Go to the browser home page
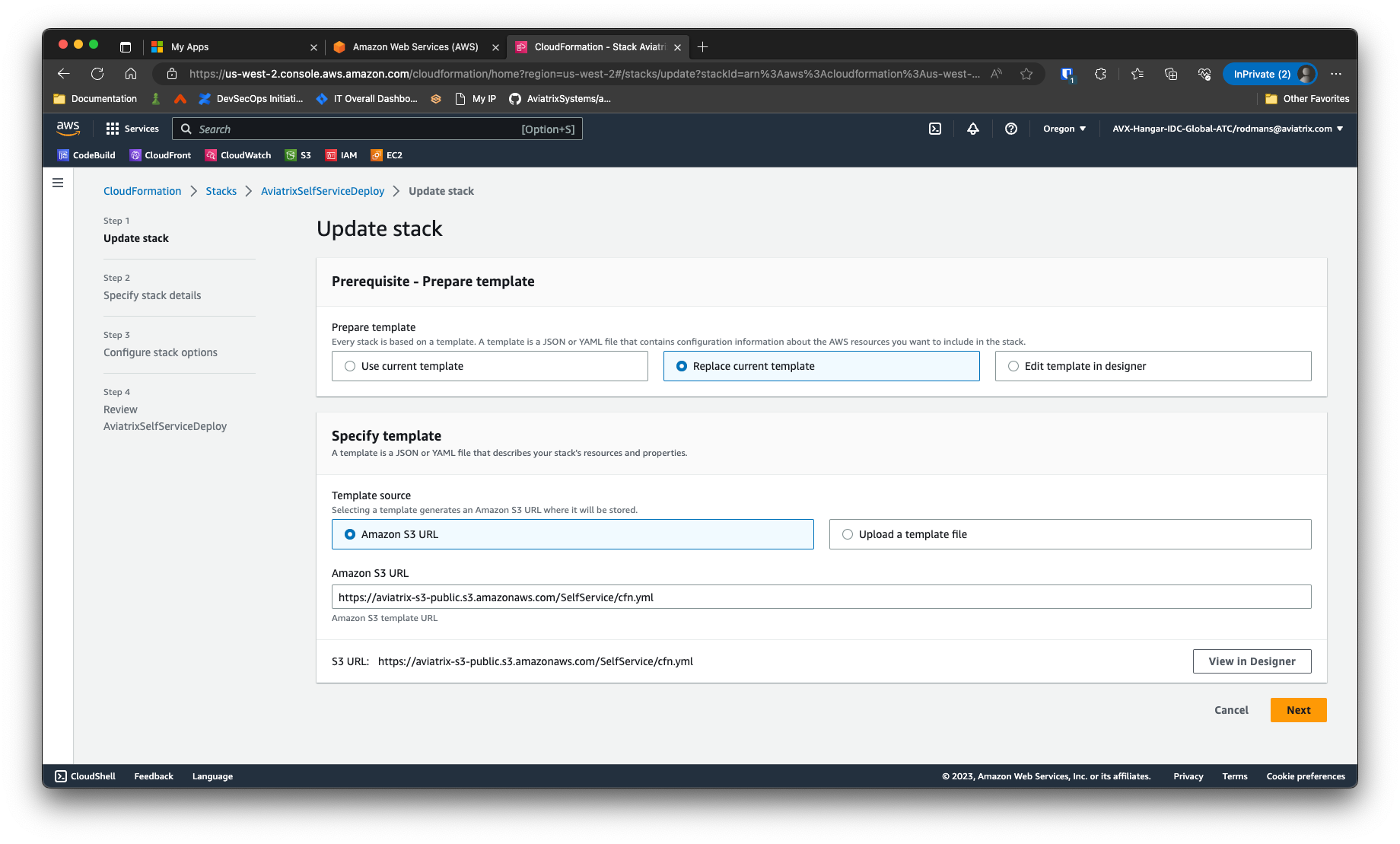Image resolution: width=1400 pixels, height=844 pixels. pos(131,74)
